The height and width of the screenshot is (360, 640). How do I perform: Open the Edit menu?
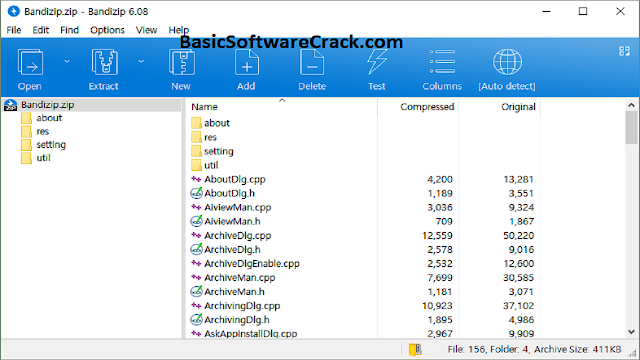coord(41,30)
